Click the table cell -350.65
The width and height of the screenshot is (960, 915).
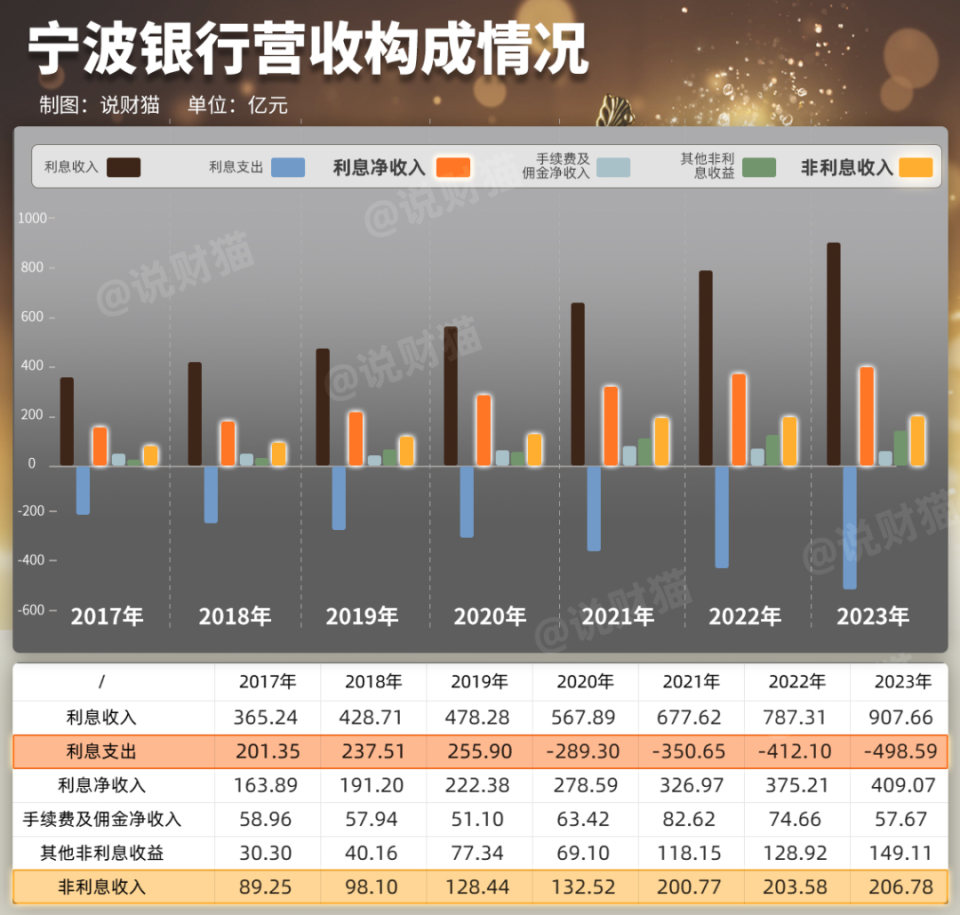point(689,751)
